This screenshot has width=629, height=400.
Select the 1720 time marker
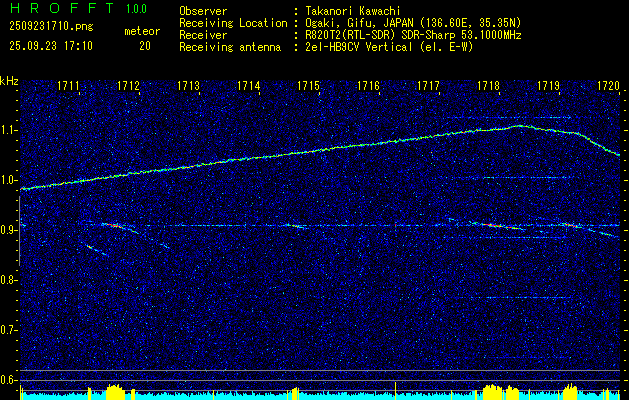608,87
